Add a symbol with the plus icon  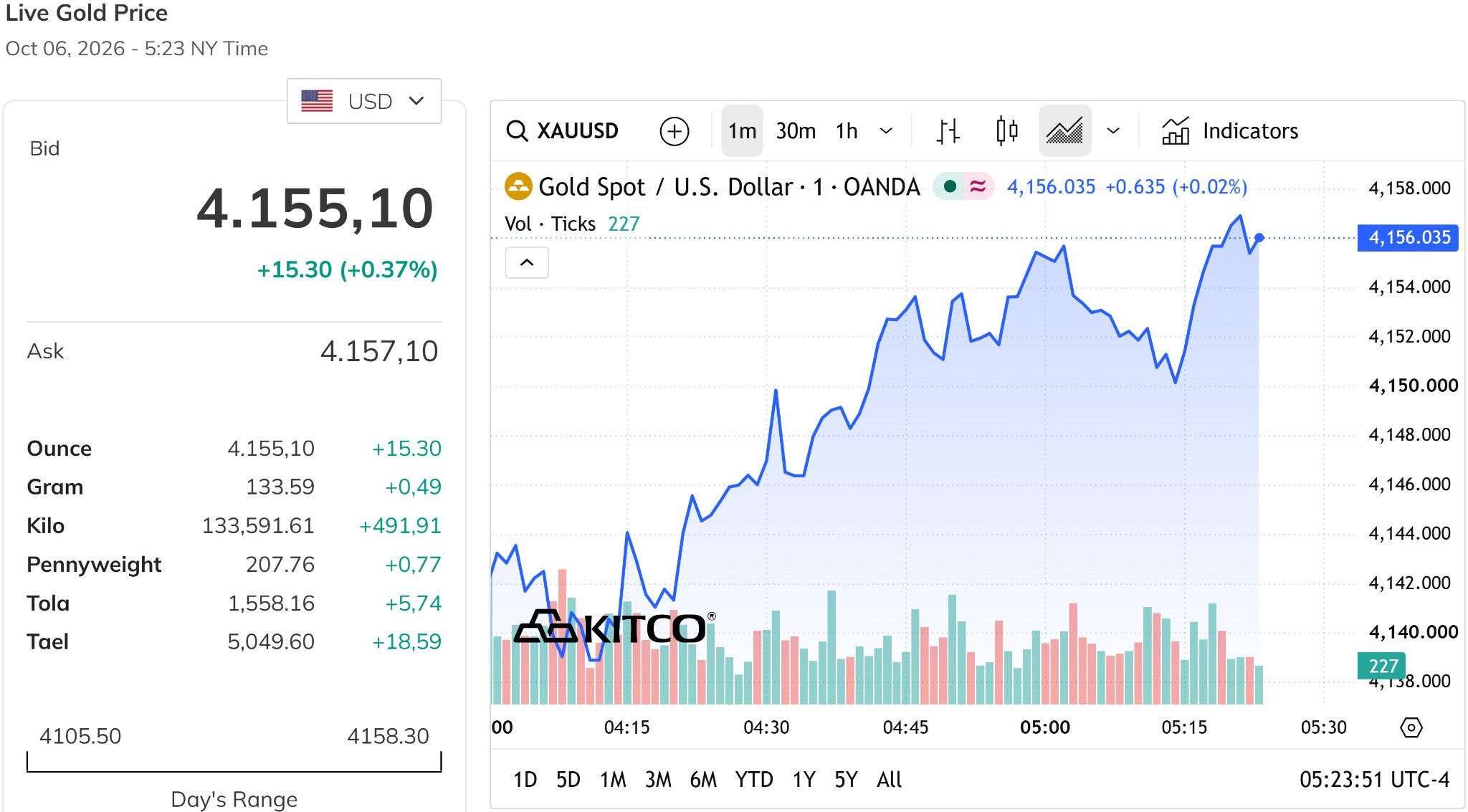[x=674, y=131]
